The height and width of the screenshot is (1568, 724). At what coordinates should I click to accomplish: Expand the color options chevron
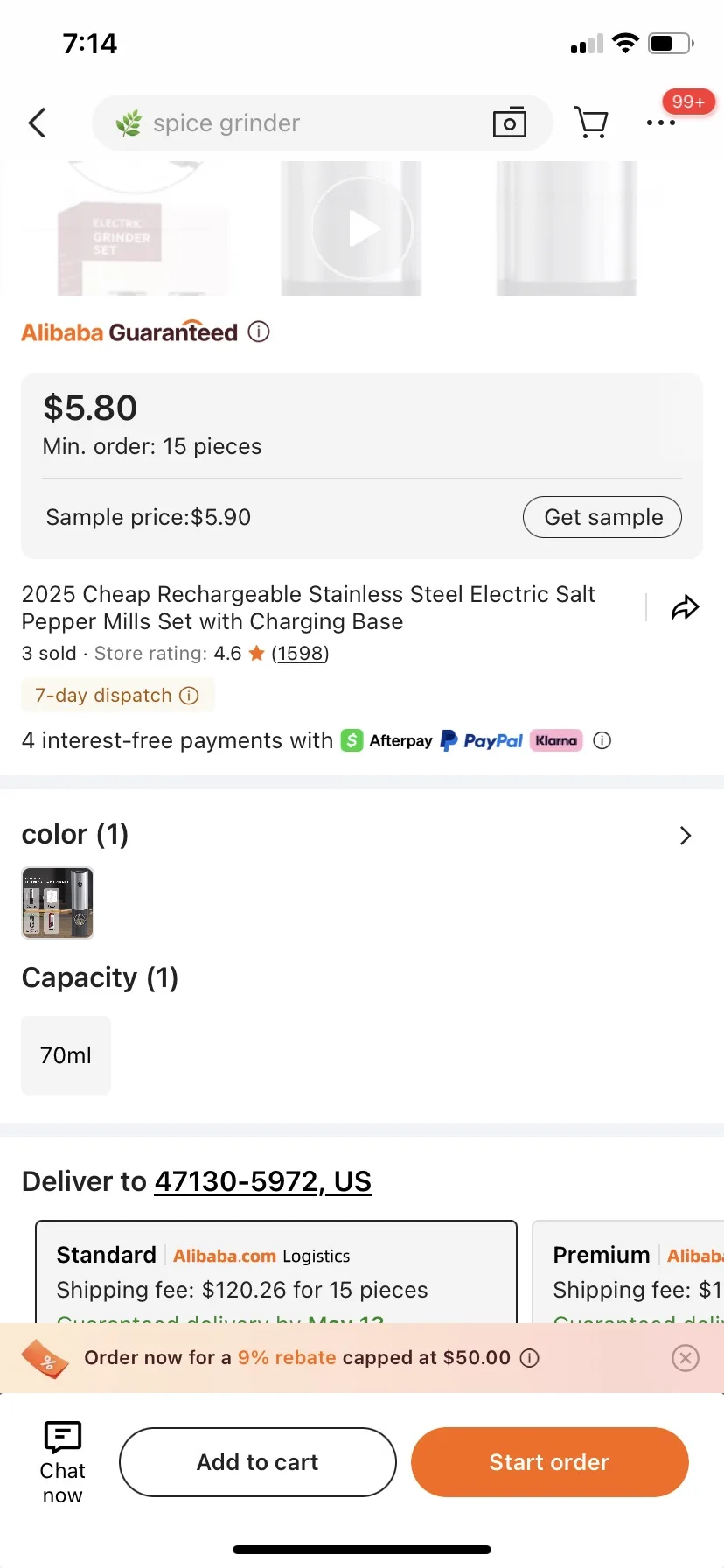click(x=685, y=836)
